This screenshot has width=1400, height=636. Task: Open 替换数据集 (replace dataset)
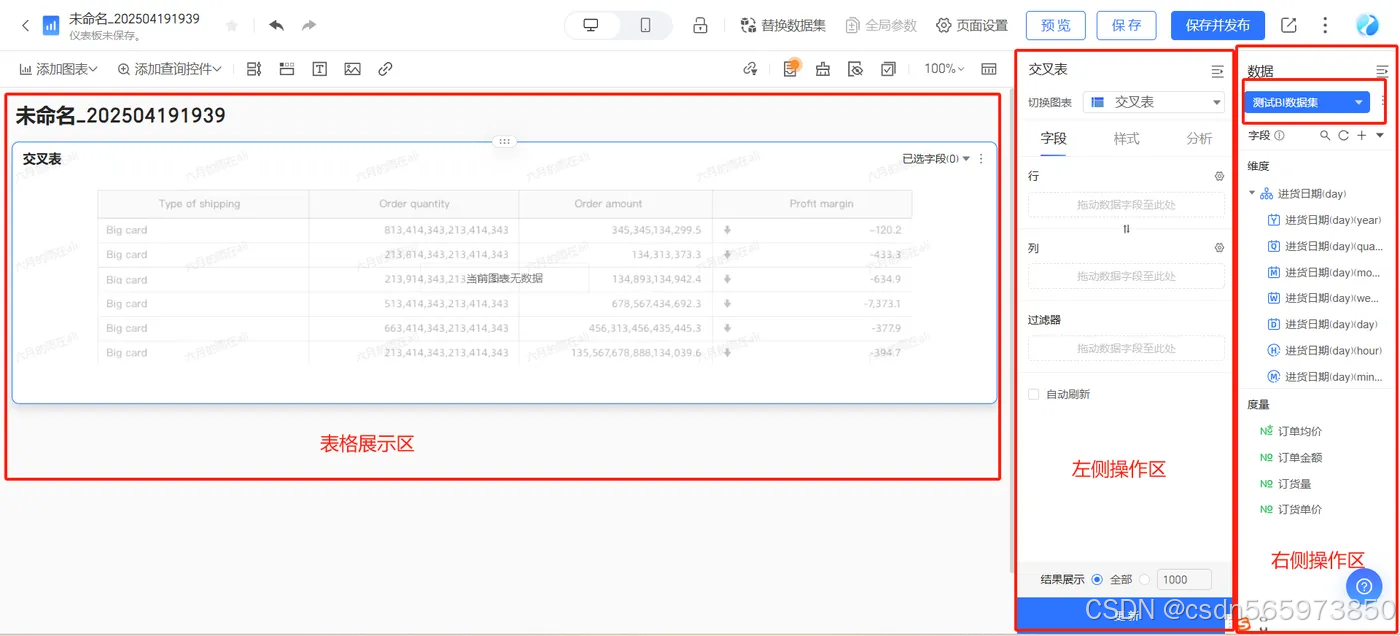coord(785,25)
